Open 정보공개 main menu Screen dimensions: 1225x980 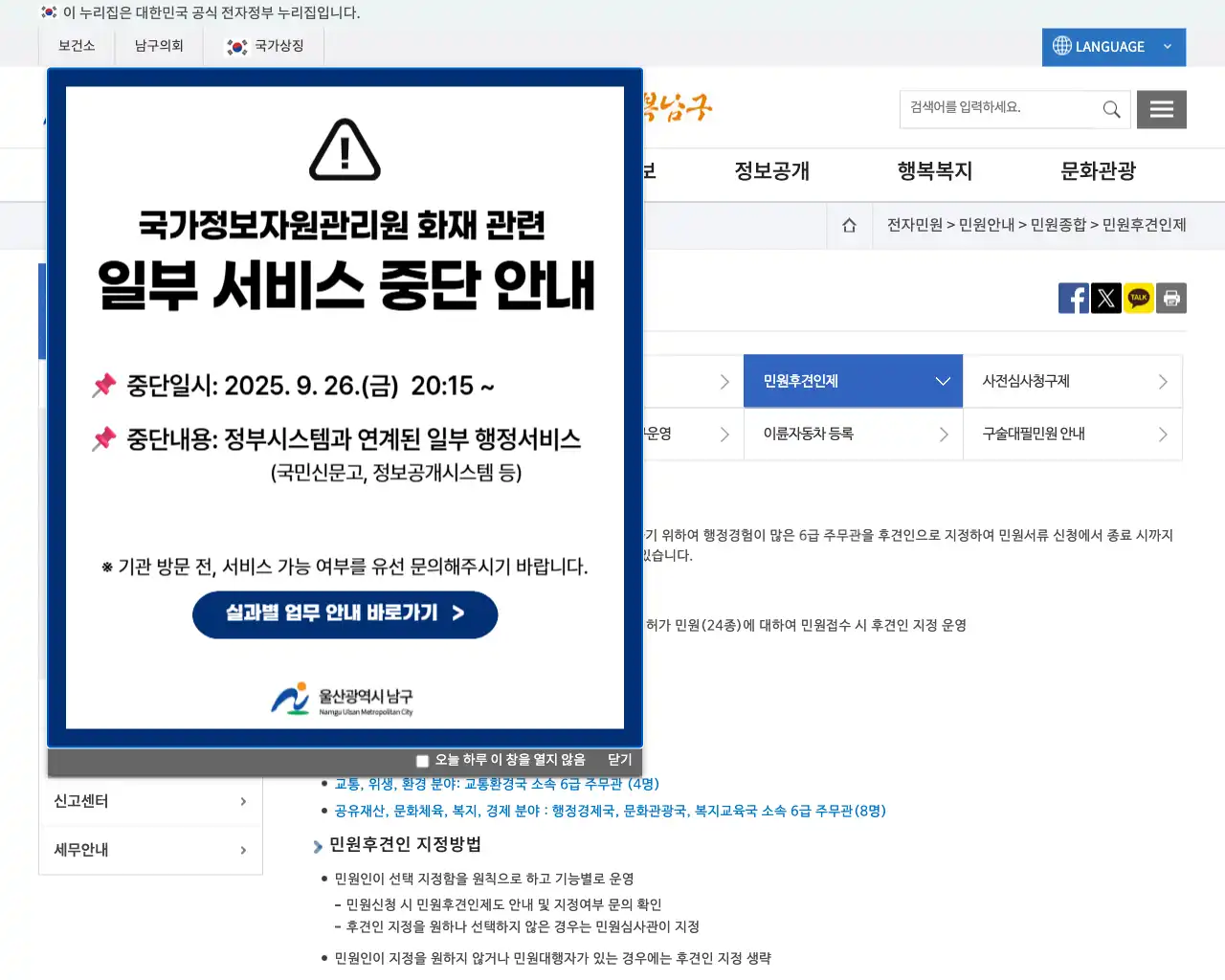771,171
